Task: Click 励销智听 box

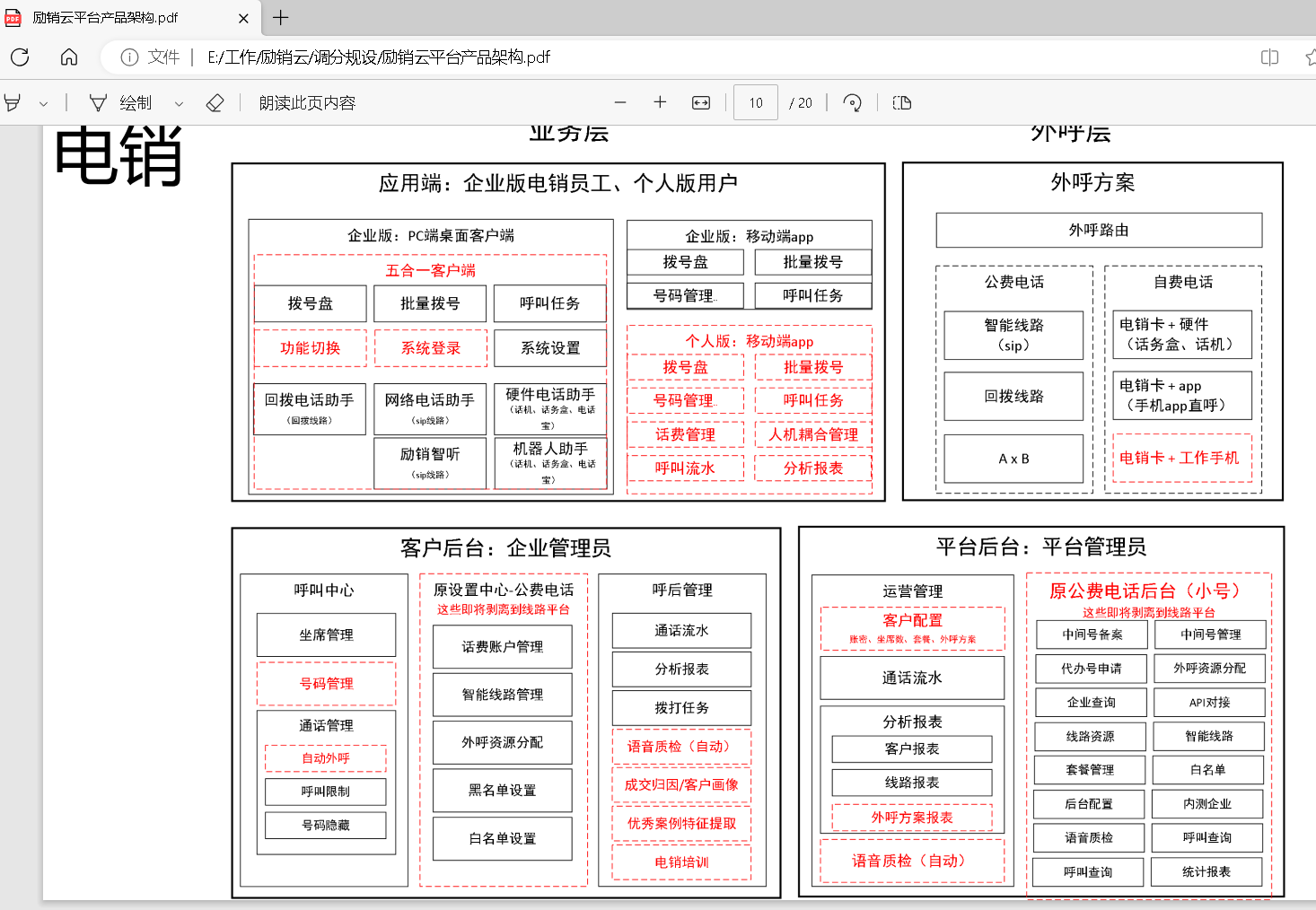Action: [430, 463]
